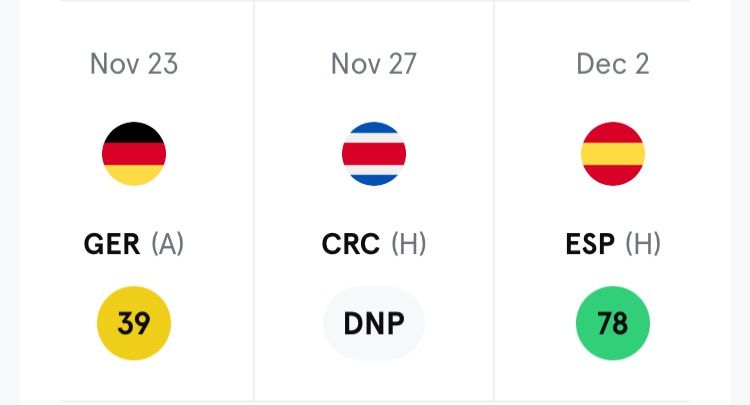Click the divider between Germany and Costa Rica columns
This screenshot has height=405, width=750.
coord(254,200)
